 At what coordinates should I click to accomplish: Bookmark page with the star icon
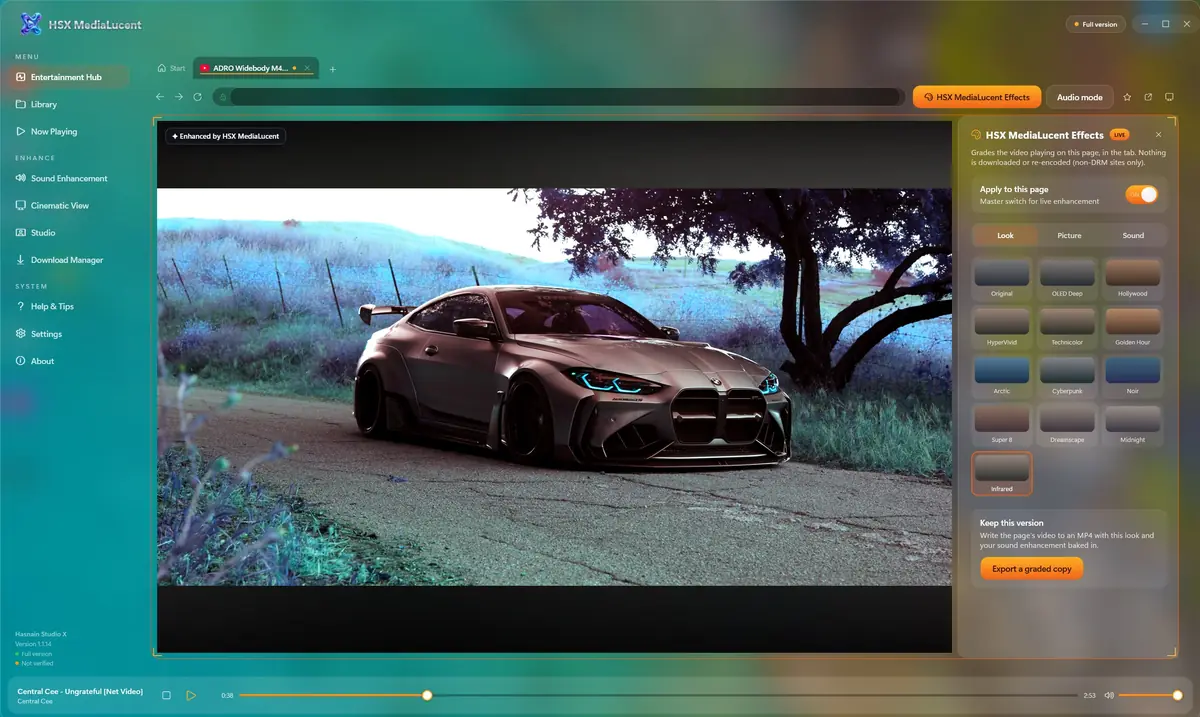1127,97
